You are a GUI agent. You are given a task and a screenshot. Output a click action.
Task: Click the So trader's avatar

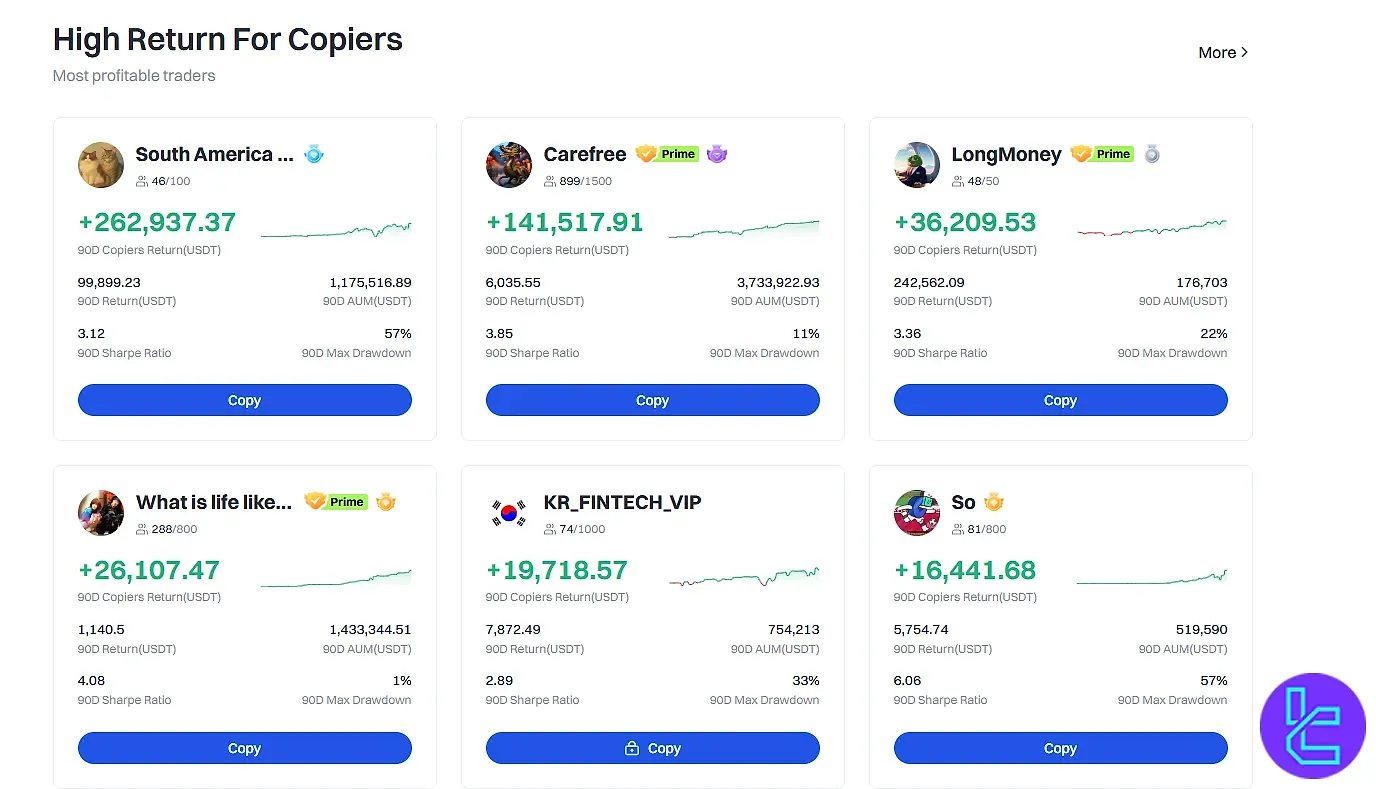click(x=917, y=513)
